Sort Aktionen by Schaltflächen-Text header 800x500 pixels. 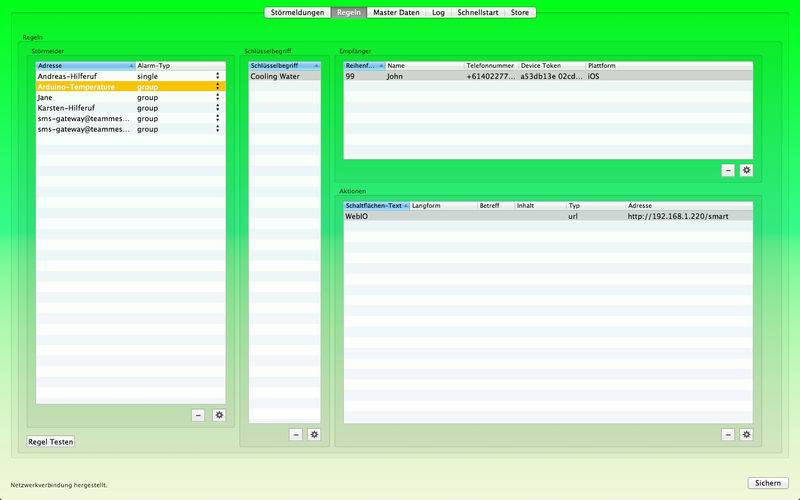377,206
